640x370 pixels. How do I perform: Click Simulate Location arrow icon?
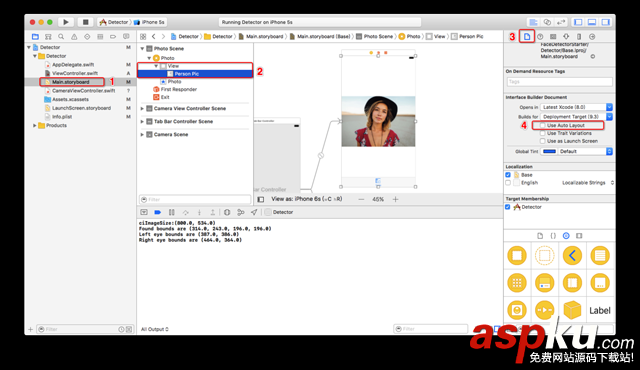[254, 213]
